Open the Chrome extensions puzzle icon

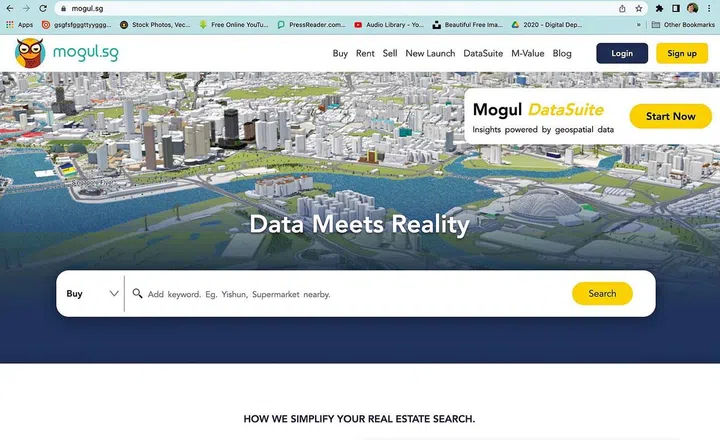tap(660, 8)
